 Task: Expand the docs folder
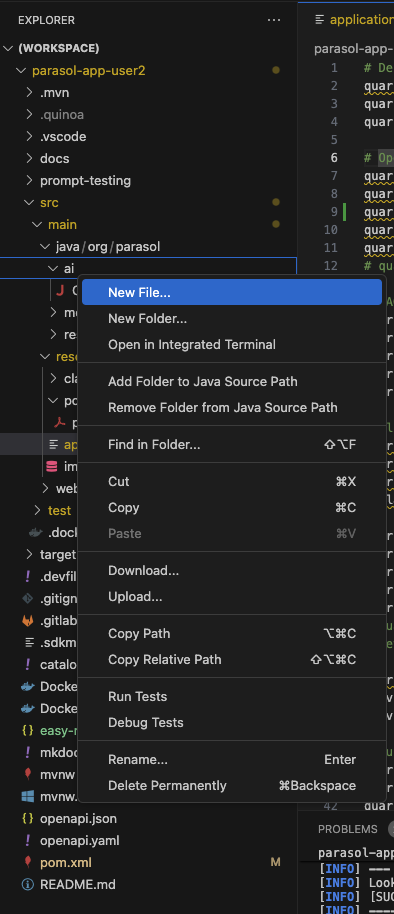[x=30, y=159]
